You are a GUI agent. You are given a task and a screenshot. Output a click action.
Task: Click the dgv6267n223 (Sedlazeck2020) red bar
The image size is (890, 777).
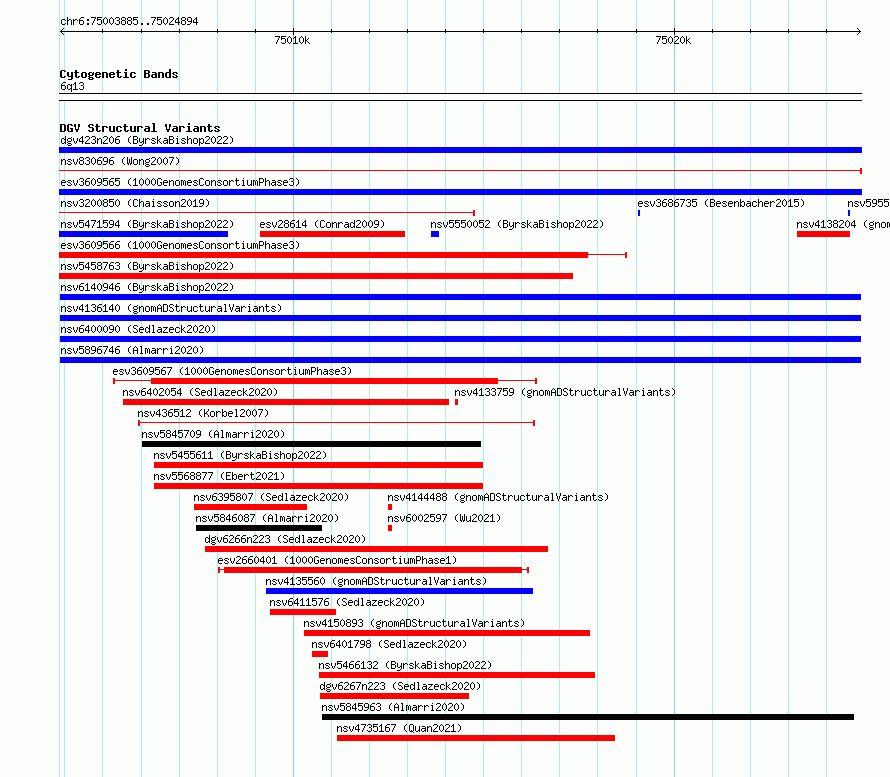pyautogui.click(x=394, y=696)
